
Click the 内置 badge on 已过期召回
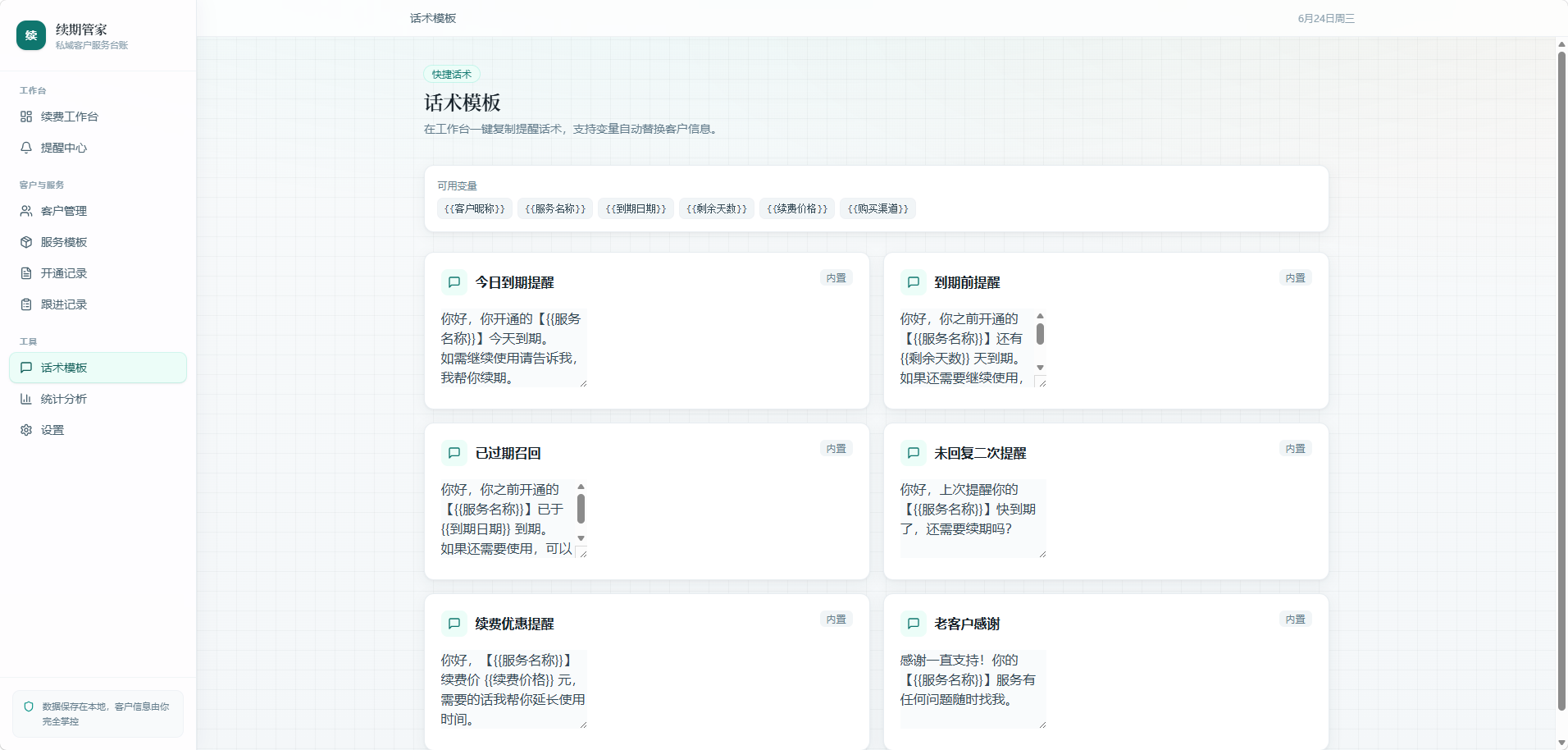[836, 448]
